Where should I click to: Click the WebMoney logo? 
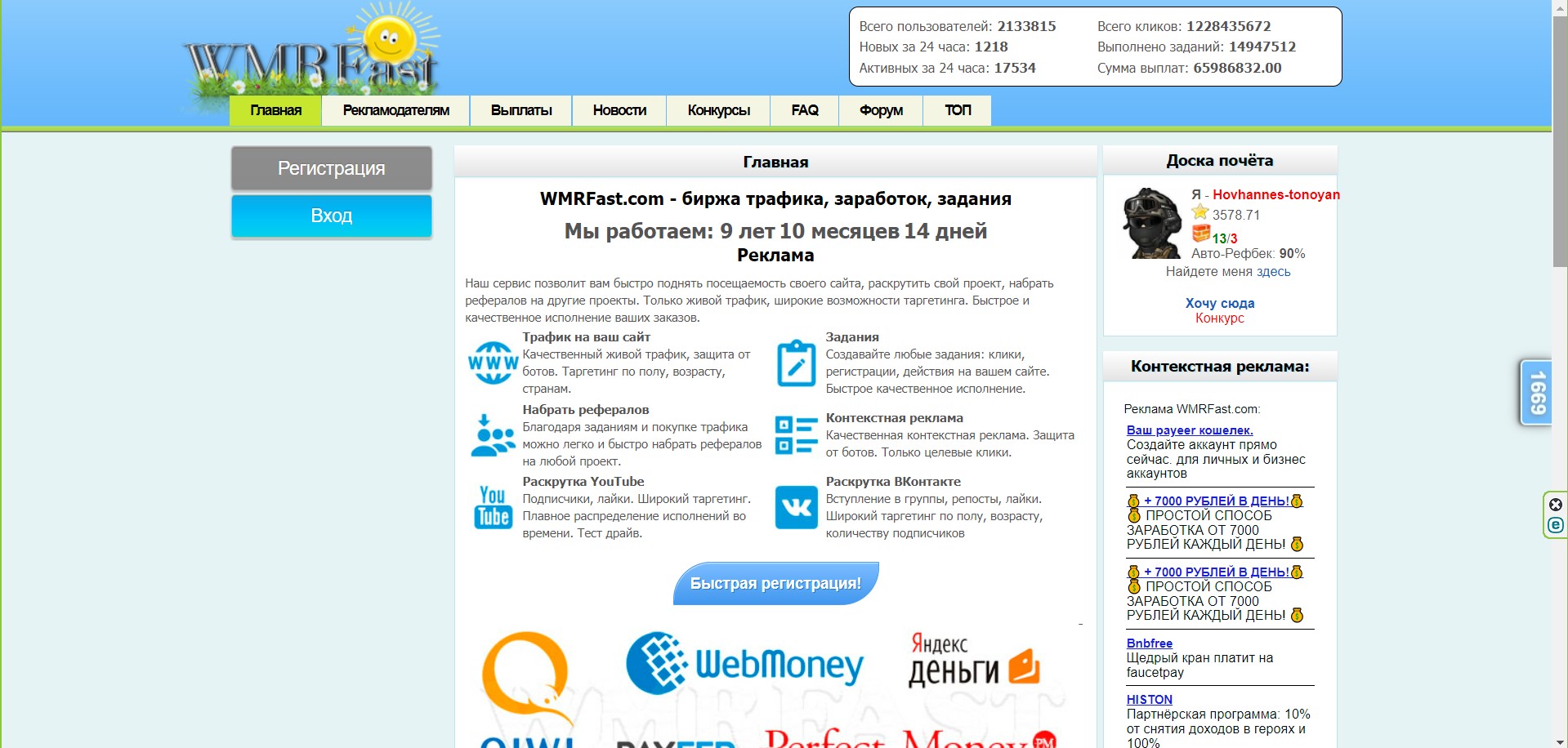(x=744, y=663)
